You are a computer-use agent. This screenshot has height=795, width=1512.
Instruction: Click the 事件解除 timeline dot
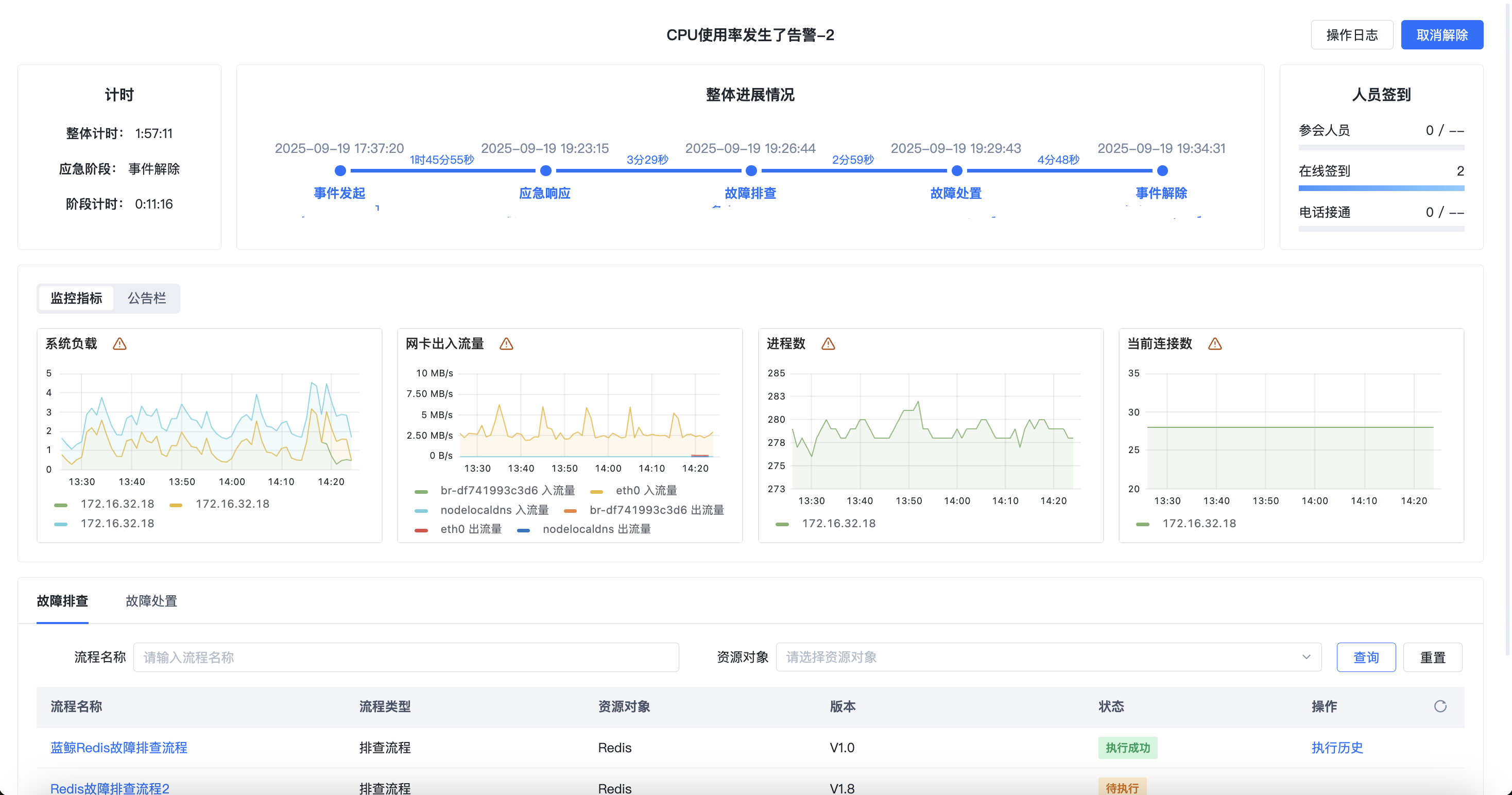pyautogui.click(x=1162, y=171)
